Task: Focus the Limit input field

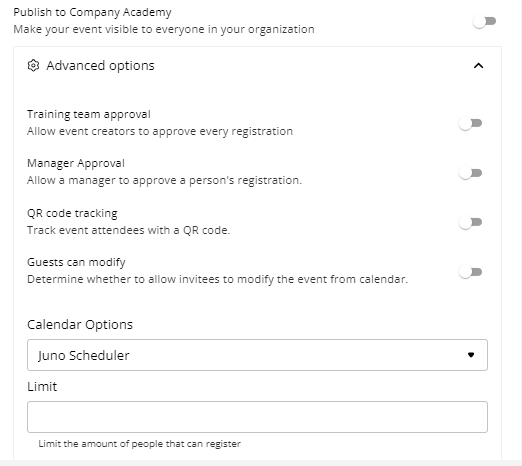Action: pos(257,417)
